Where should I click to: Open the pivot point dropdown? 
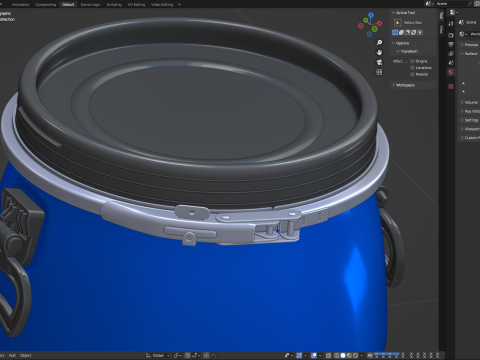point(178,355)
